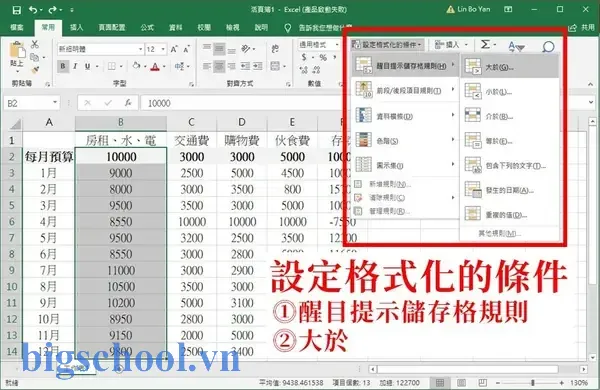Viewport: 600px width, 390px height.
Task: Toggle Align Right button
Action: point(232,66)
